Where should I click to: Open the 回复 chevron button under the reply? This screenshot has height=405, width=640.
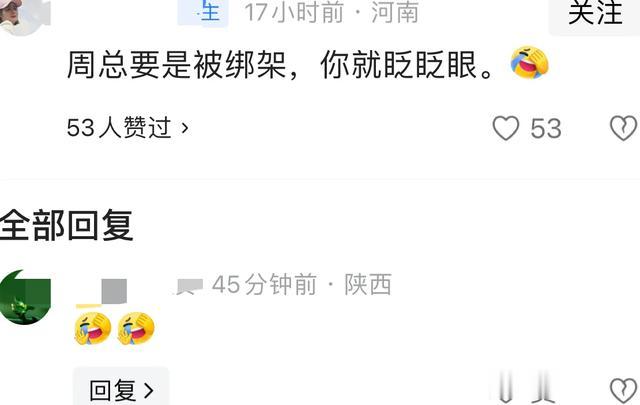pos(121,389)
